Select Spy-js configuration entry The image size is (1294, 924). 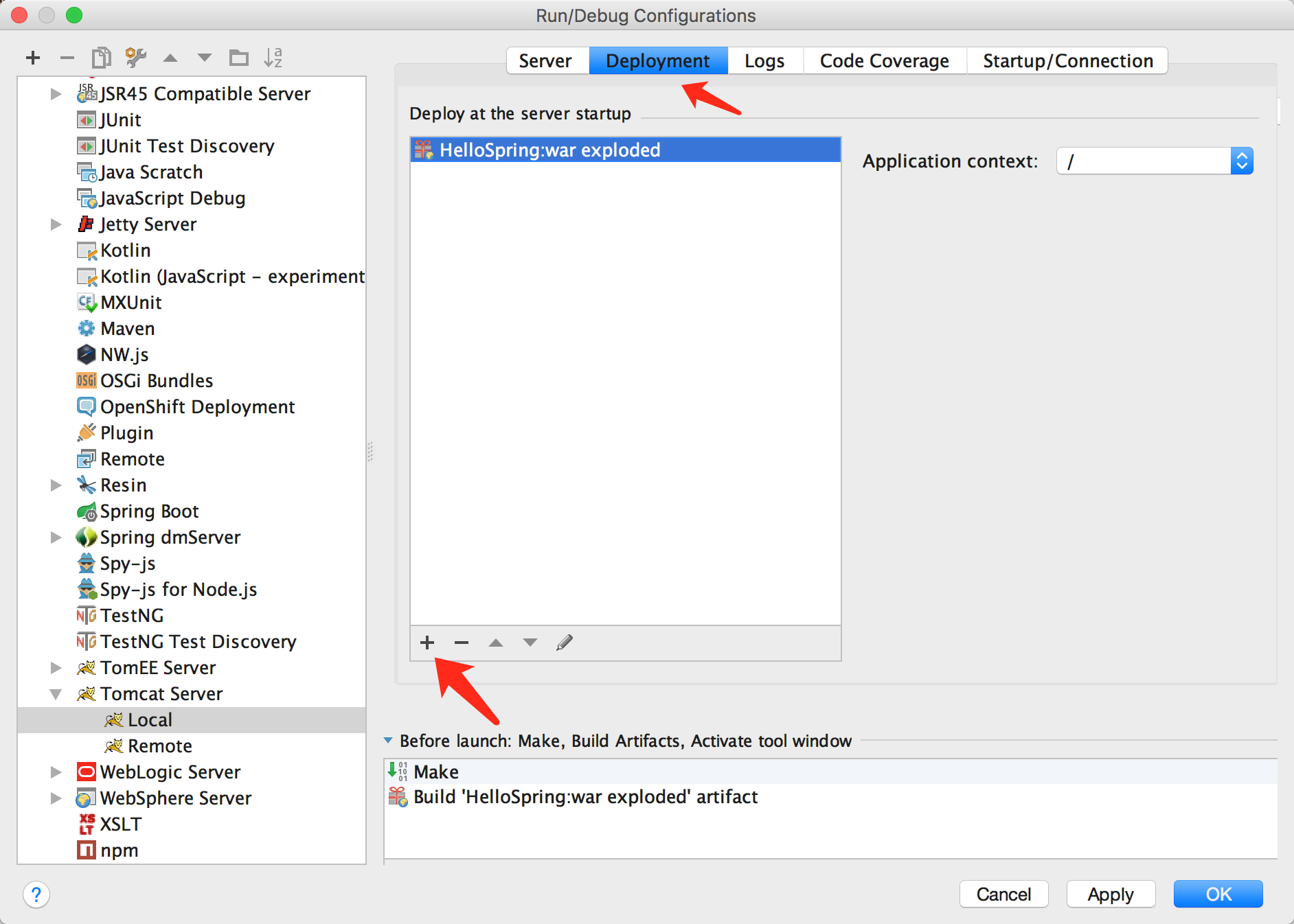click(x=192, y=564)
